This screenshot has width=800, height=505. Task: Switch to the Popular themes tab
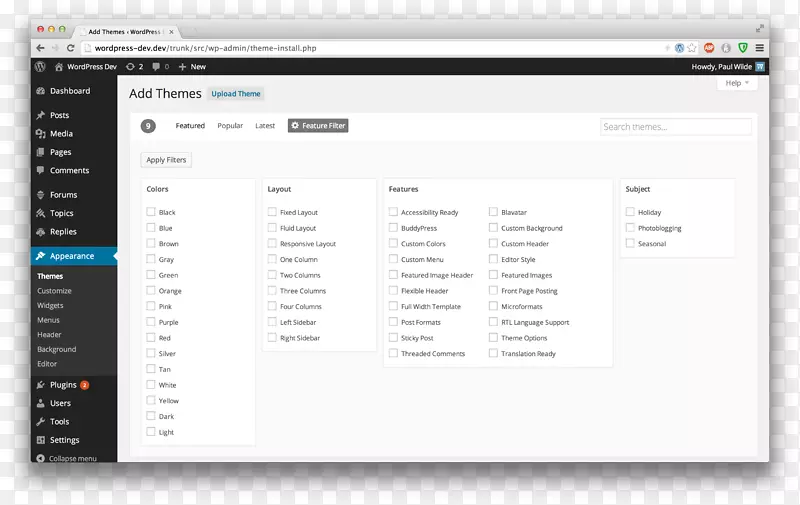pyautogui.click(x=230, y=126)
